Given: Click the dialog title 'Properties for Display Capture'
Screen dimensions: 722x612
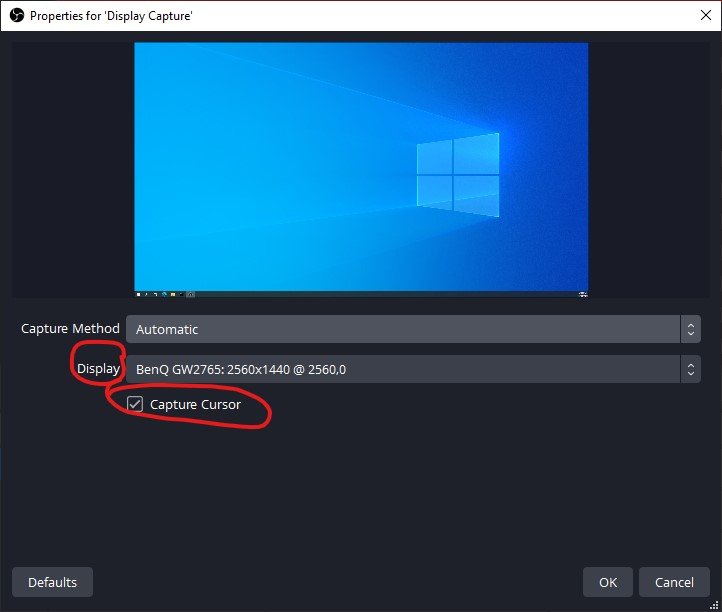Looking at the screenshot, I should [111, 16].
